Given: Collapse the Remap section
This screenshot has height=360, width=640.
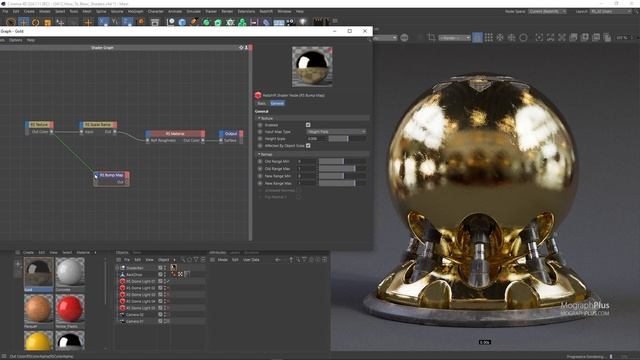Looking at the screenshot, I should [259, 155].
